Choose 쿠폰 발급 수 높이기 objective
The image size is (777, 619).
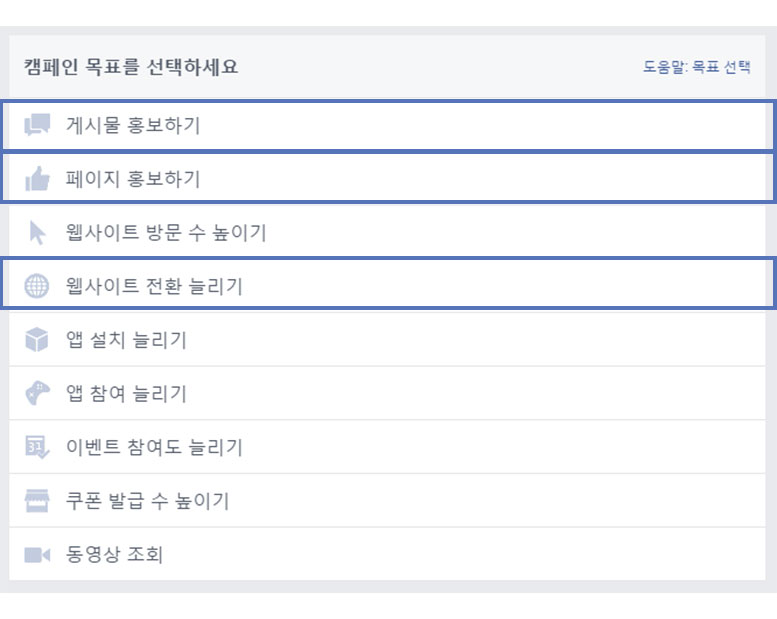pos(148,501)
